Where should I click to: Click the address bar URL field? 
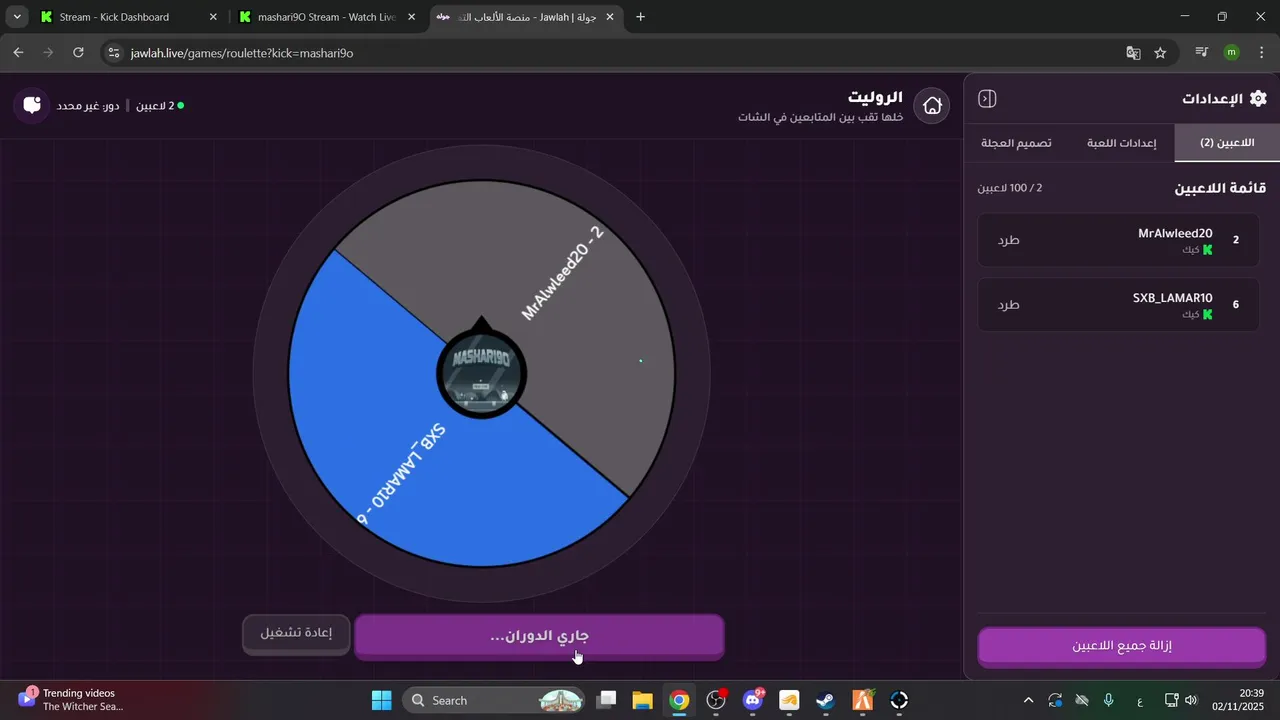[620, 53]
